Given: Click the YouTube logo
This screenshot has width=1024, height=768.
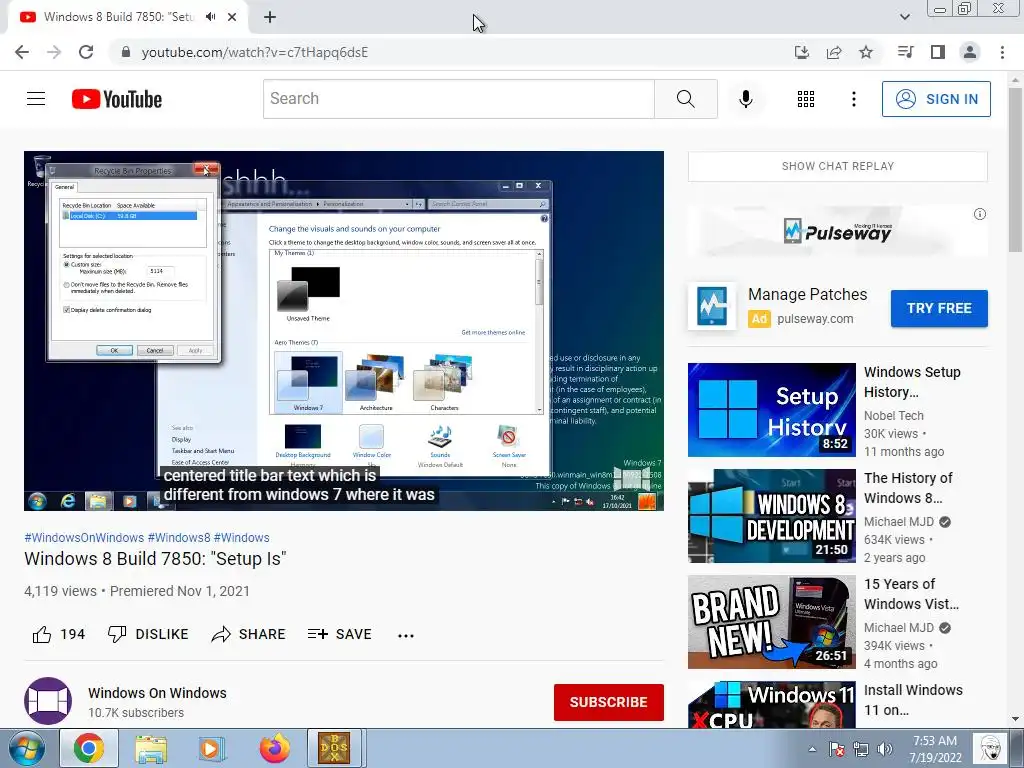Looking at the screenshot, I should 117,99.
